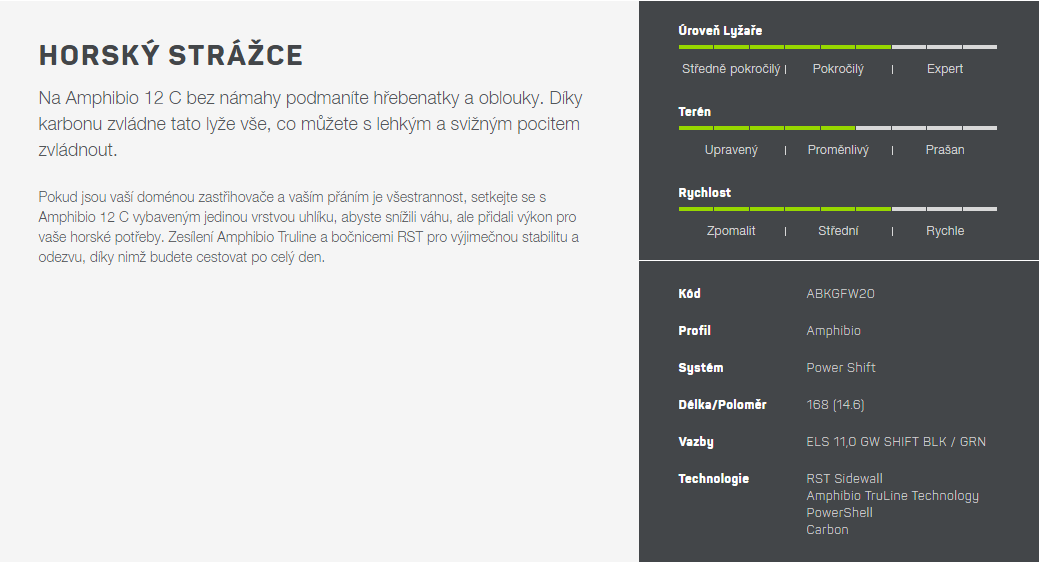The image size is (1040, 563).
Task: Click the Rychle speed label
Action: (x=944, y=231)
